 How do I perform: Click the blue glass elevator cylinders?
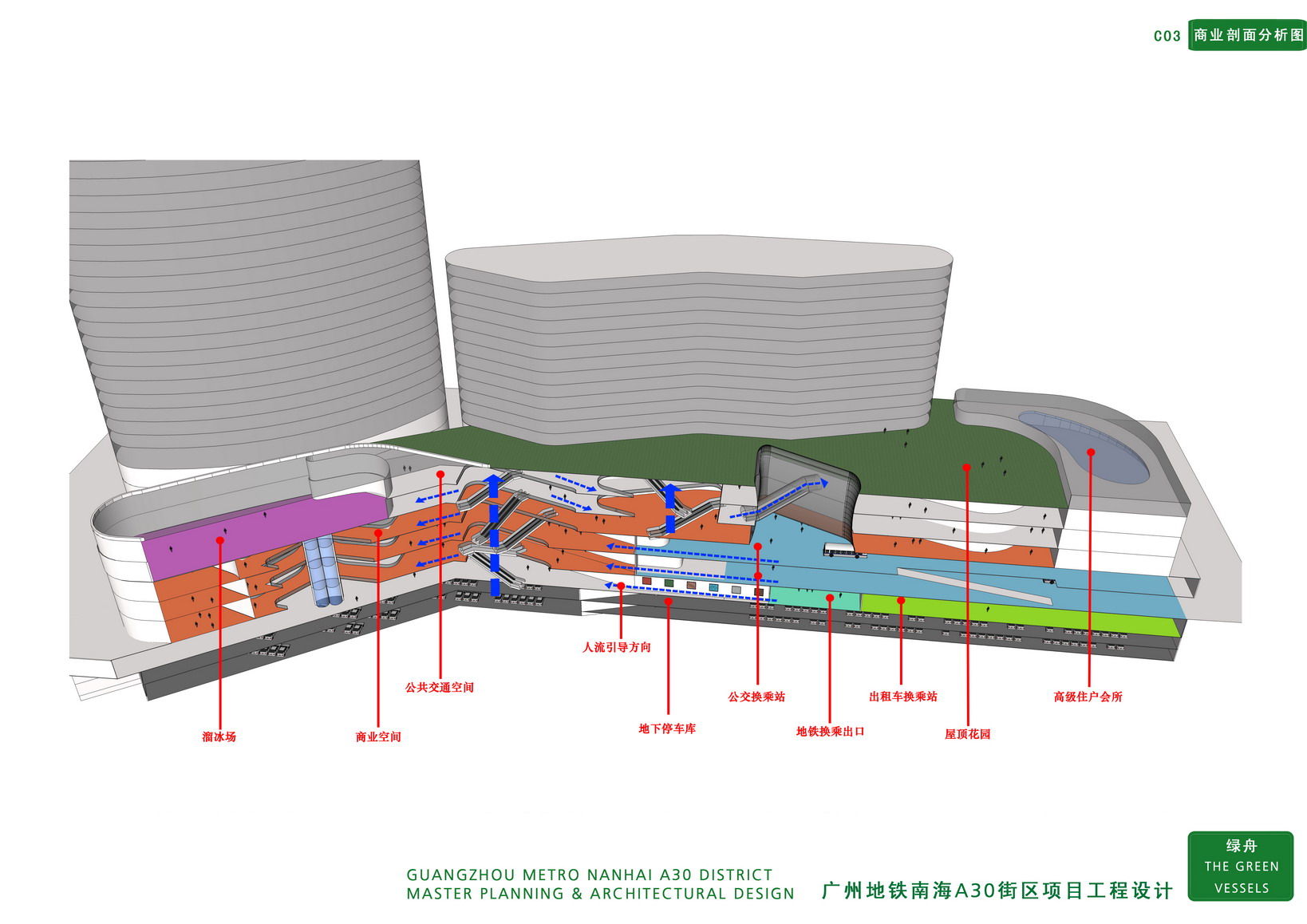tap(325, 571)
